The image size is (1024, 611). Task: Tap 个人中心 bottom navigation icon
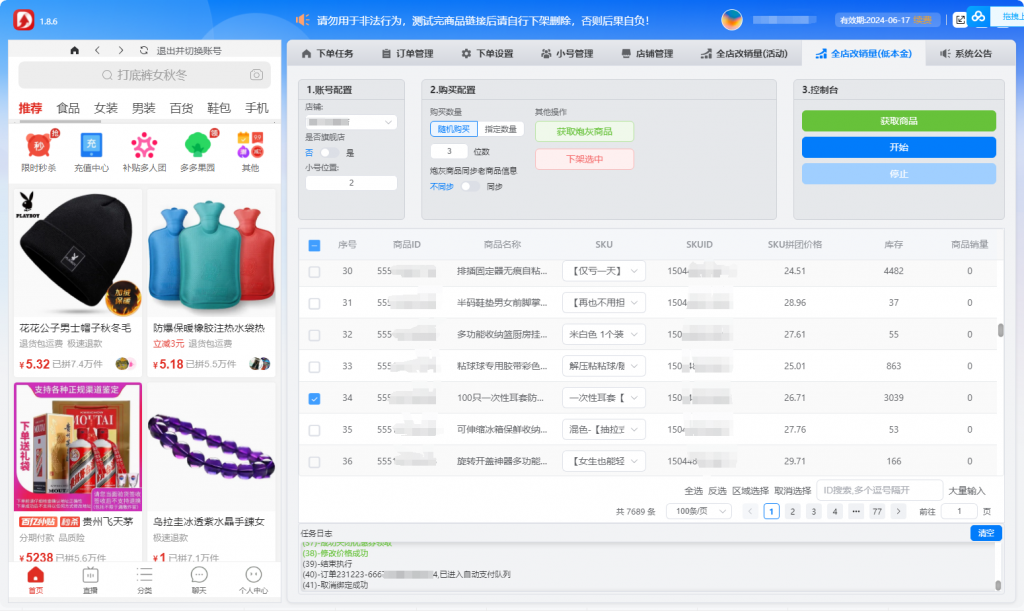click(x=253, y=575)
